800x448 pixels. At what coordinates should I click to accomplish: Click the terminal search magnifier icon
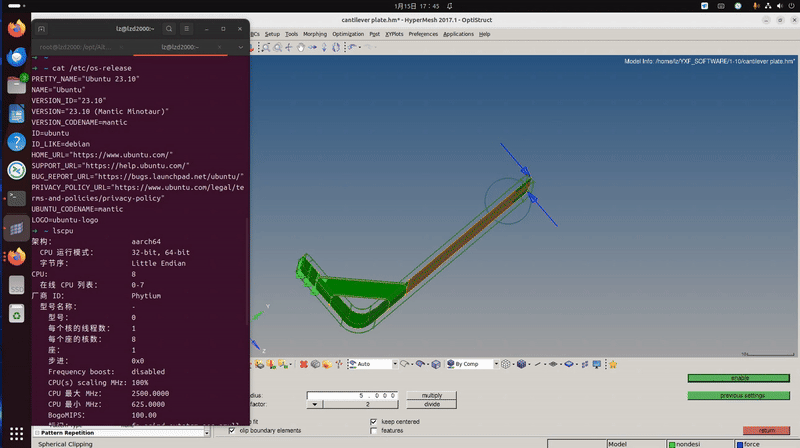[169, 29]
